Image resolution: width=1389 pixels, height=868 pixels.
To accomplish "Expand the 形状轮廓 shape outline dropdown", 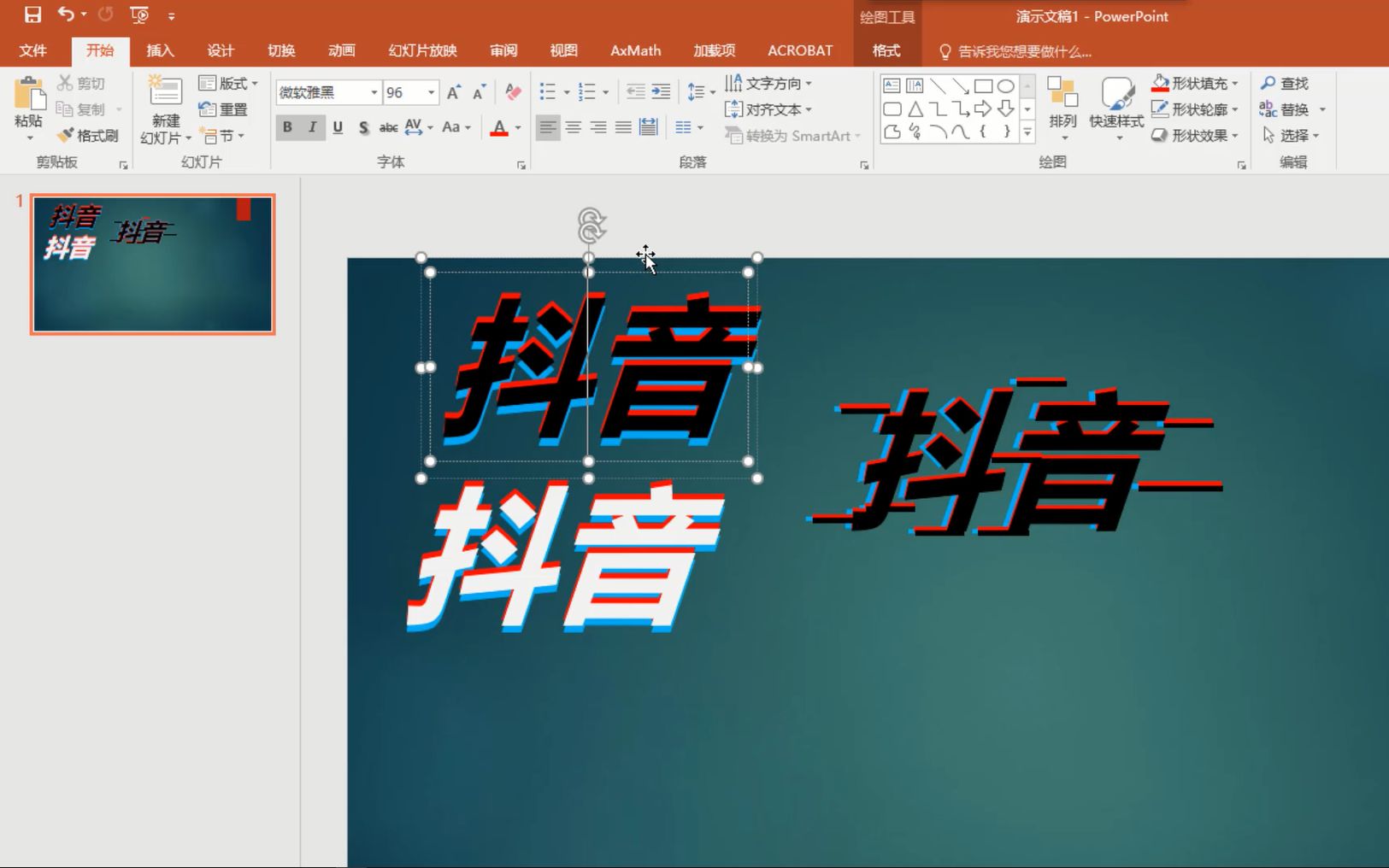I will 1234,109.
